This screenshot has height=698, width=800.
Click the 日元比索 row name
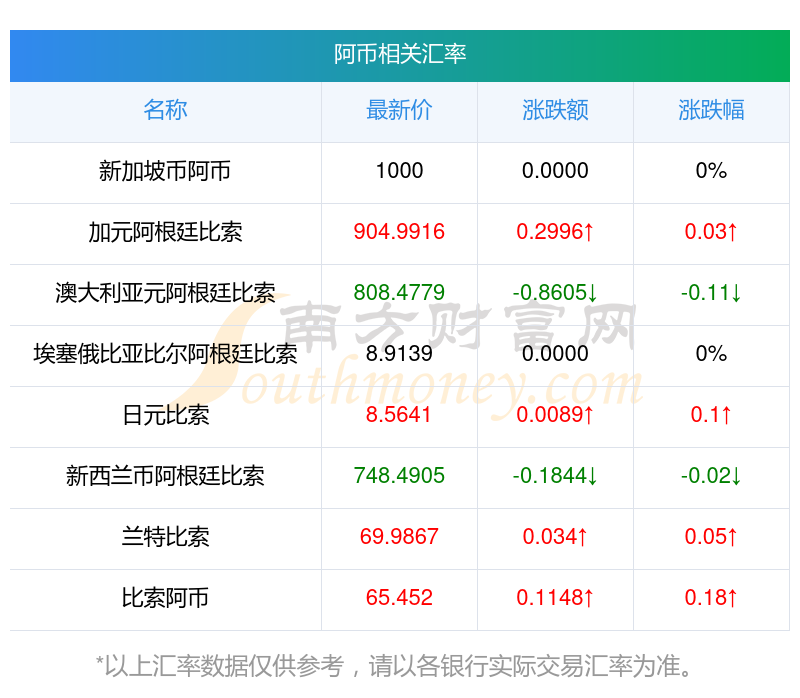coord(166,415)
